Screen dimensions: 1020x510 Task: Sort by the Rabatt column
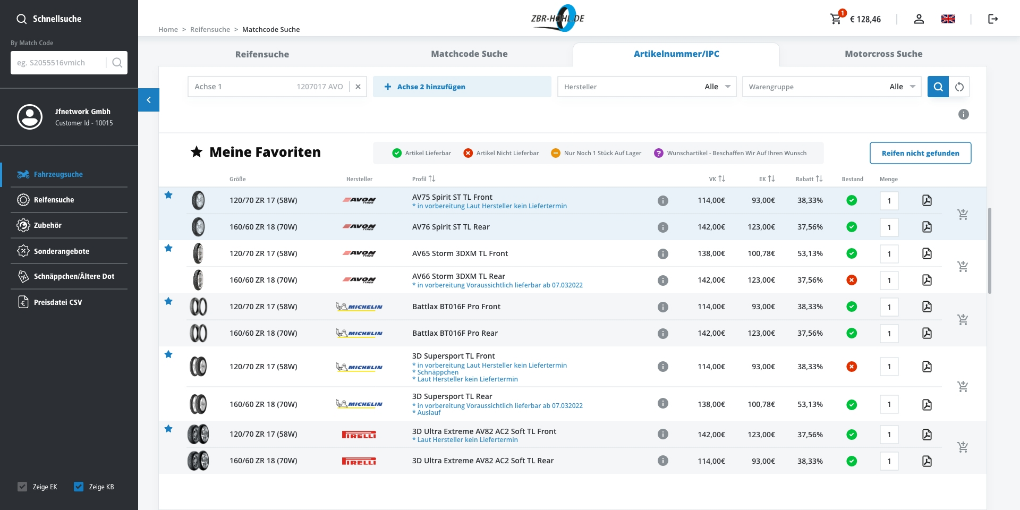click(x=809, y=179)
